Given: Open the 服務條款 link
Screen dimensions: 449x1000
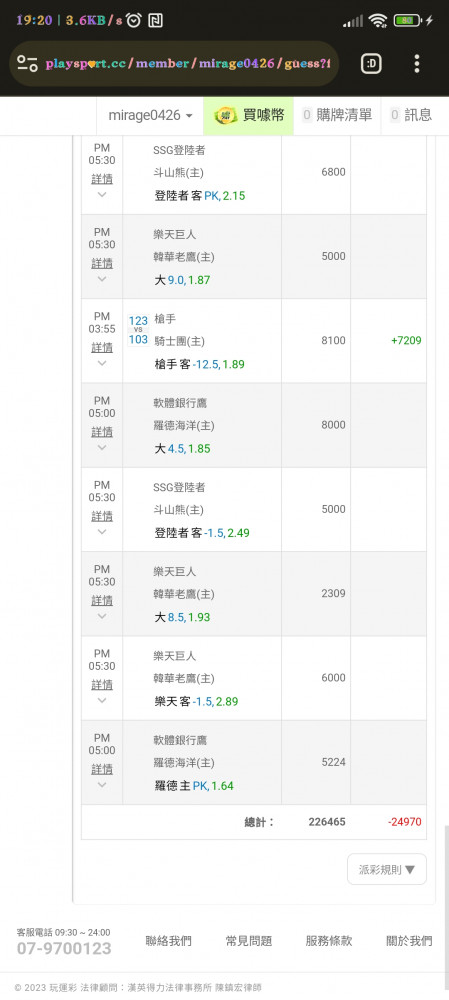Looking at the screenshot, I should [x=328, y=941].
